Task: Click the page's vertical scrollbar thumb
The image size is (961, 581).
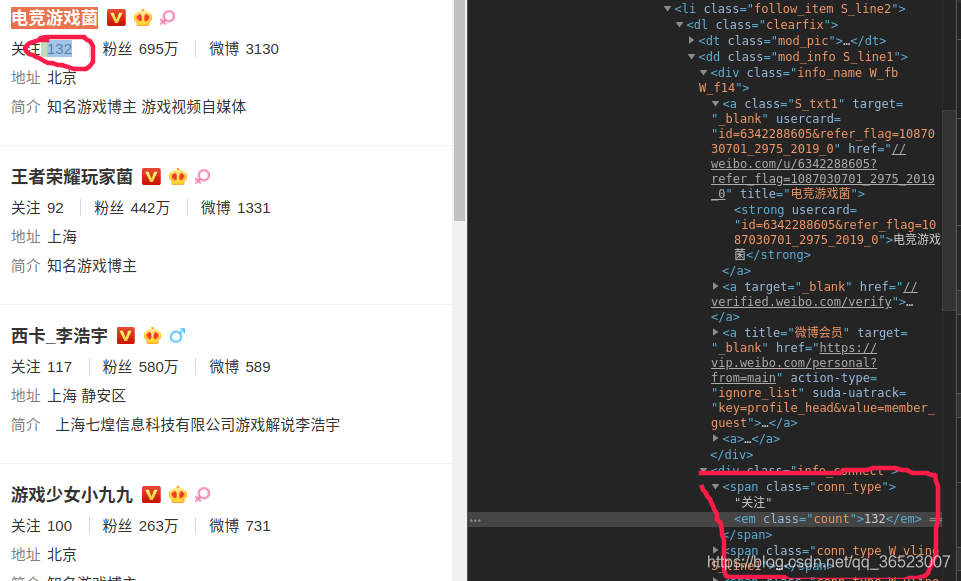Action: point(459,110)
